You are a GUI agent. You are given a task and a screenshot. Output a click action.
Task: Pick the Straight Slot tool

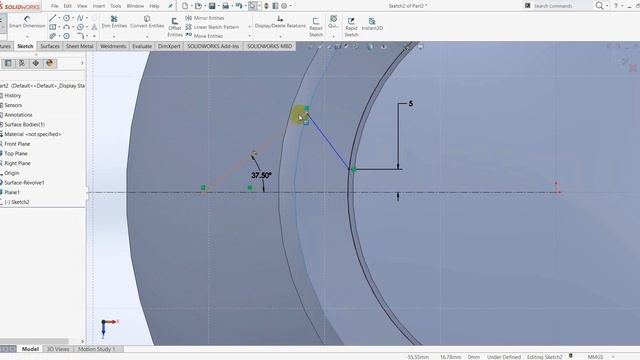[x=53, y=36]
